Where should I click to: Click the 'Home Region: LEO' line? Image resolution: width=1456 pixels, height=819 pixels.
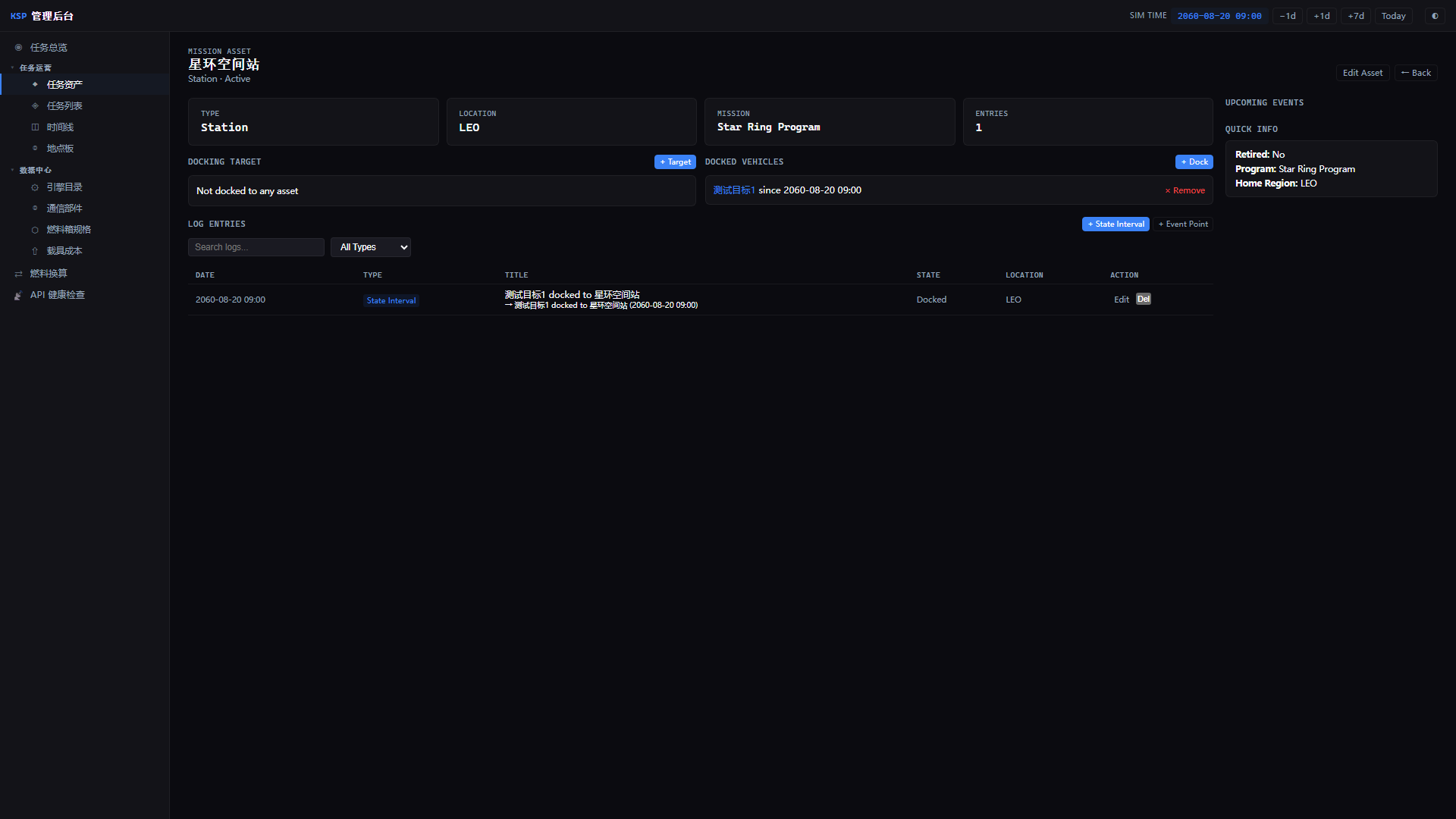[x=1276, y=184]
